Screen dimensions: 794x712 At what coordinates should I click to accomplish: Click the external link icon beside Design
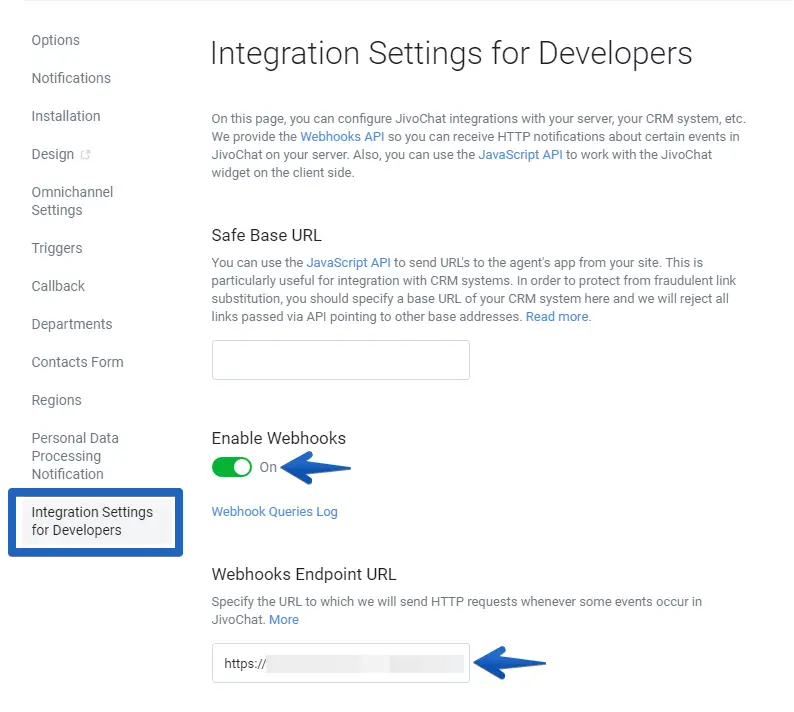[x=85, y=154]
